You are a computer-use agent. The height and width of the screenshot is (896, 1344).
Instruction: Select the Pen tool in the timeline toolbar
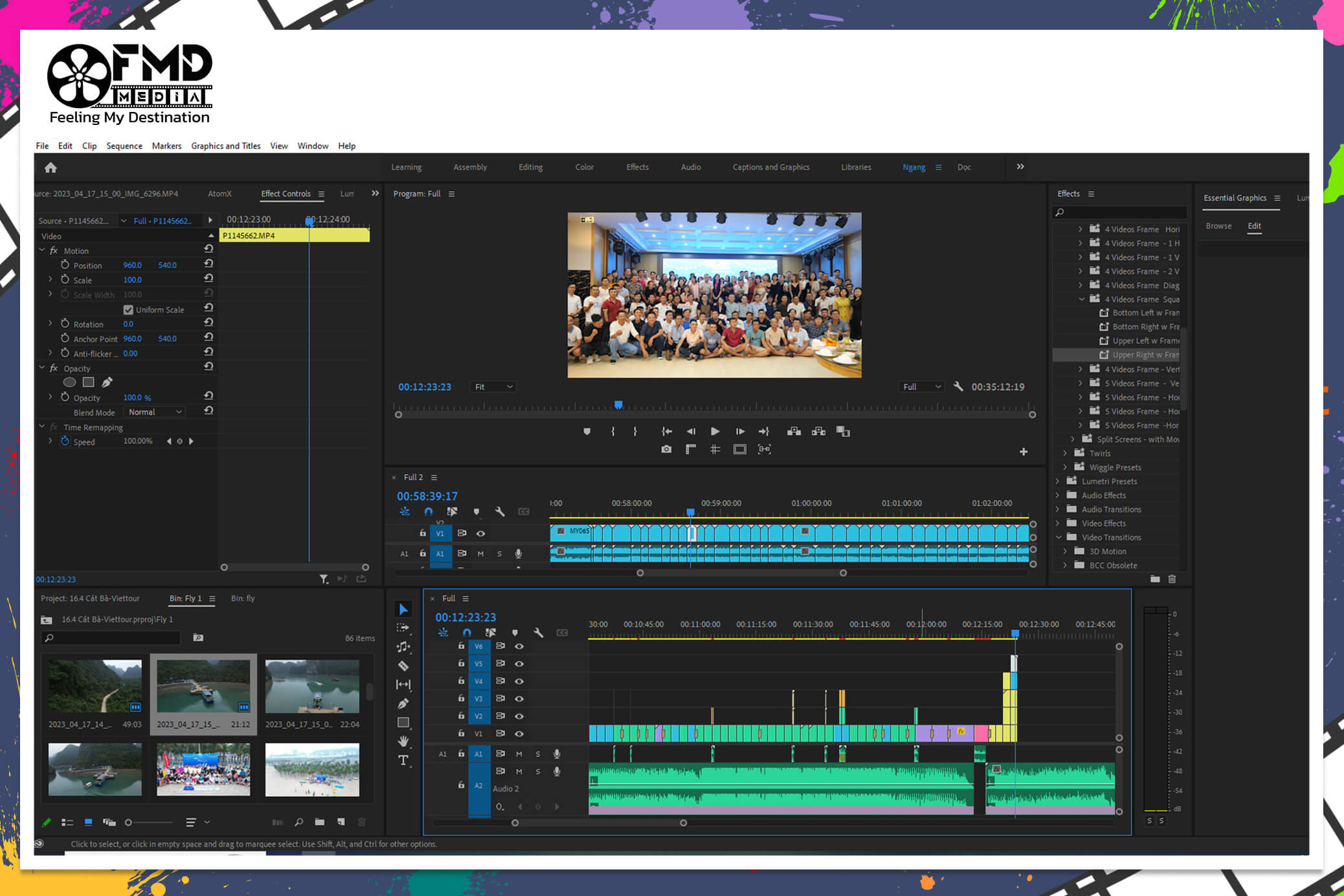403,703
